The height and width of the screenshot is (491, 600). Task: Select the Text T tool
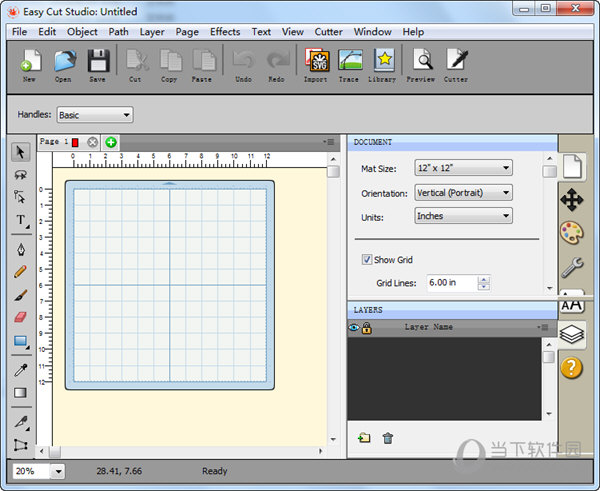click(21, 220)
